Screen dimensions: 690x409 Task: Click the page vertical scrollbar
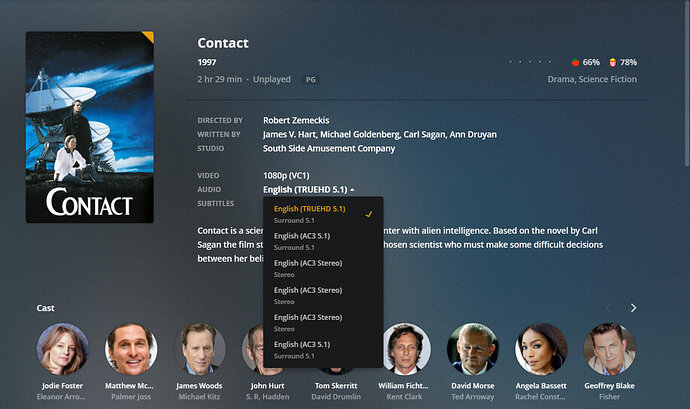click(687, 84)
